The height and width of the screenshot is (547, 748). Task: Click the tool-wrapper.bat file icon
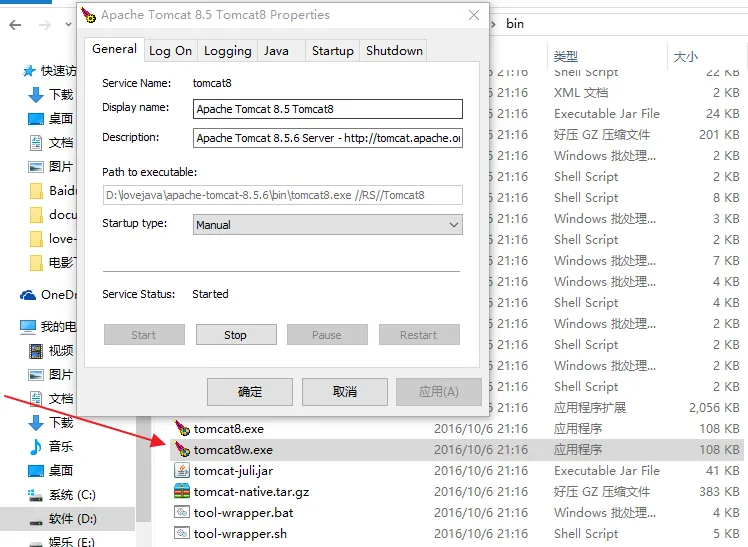(x=182, y=512)
